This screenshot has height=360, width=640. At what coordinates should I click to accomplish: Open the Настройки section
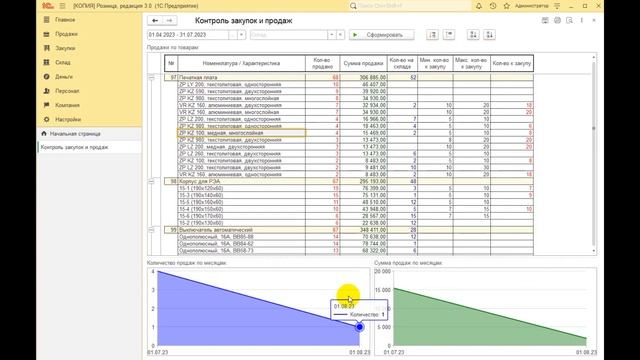tap(68, 120)
